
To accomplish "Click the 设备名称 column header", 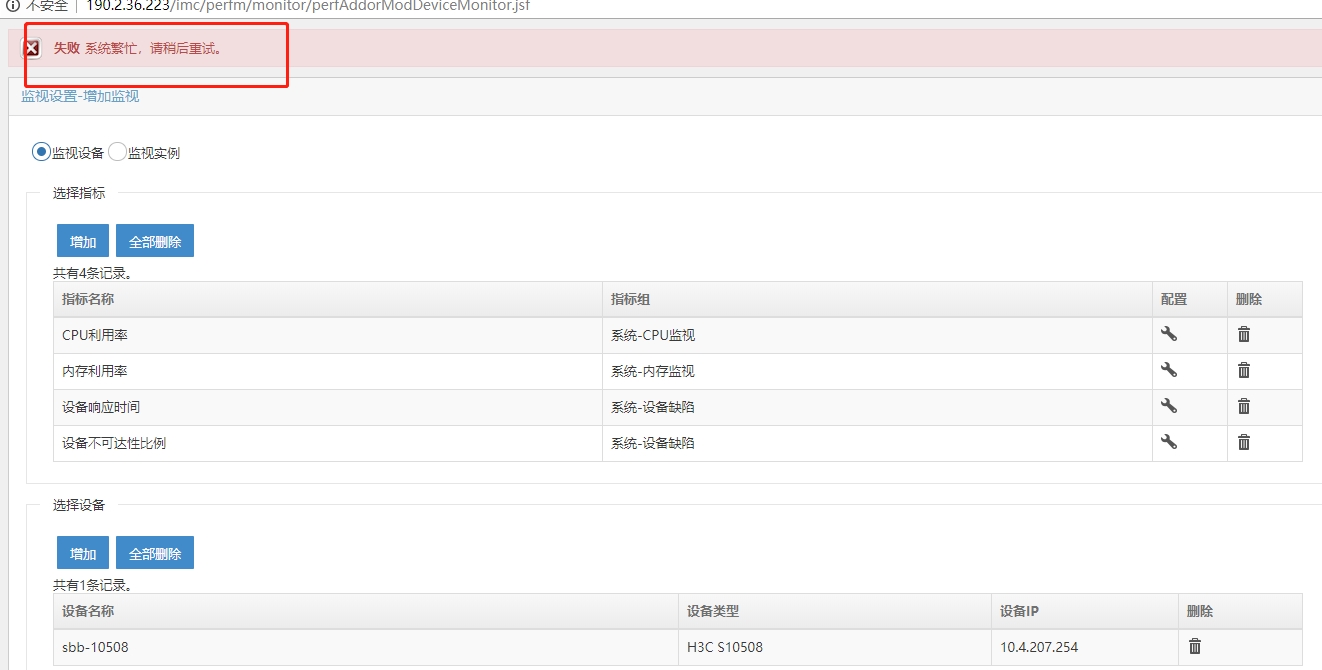I will click(366, 611).
